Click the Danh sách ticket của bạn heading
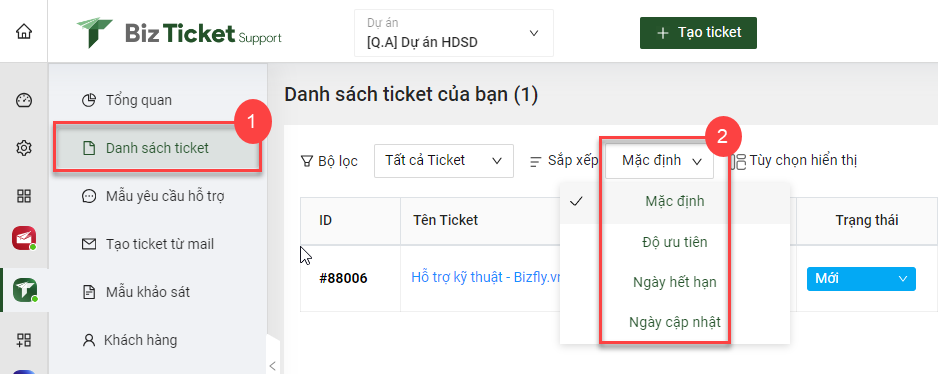Screen dimensions: 938x374 click(411, 95)
